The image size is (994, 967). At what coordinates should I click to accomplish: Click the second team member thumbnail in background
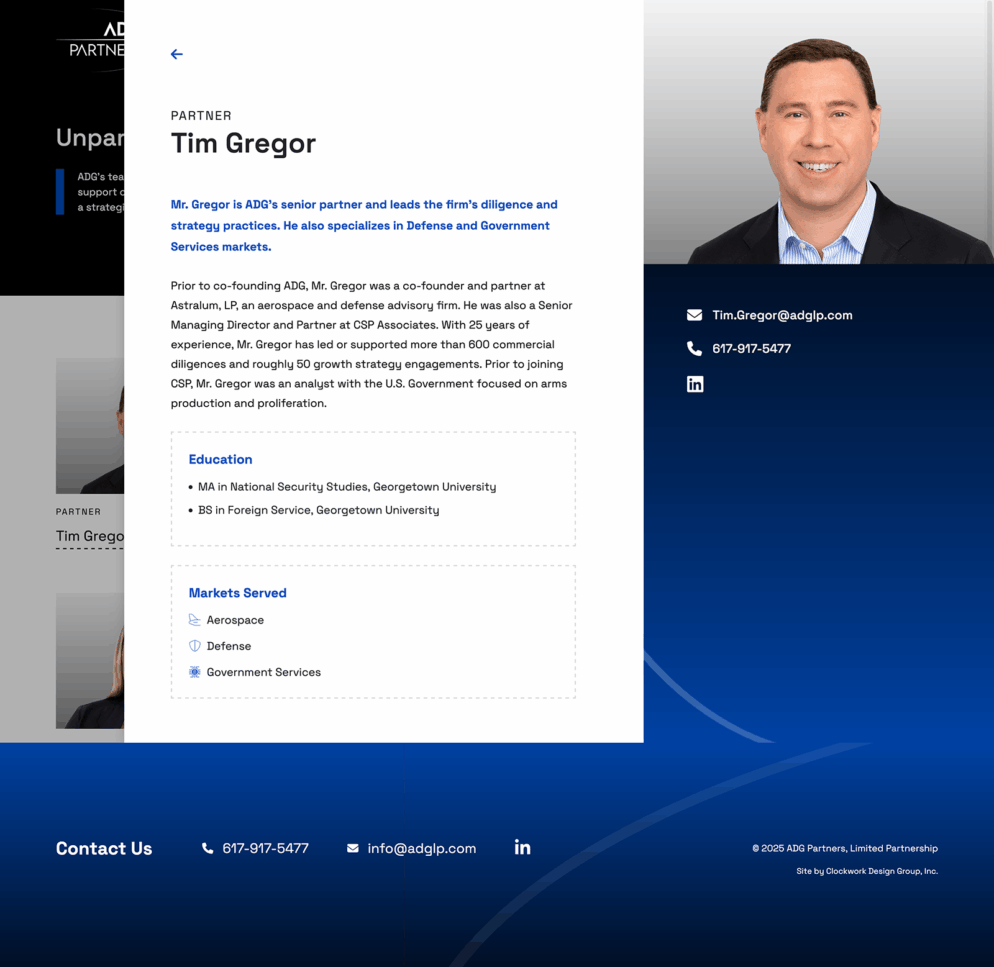click(x=90, y=661)
